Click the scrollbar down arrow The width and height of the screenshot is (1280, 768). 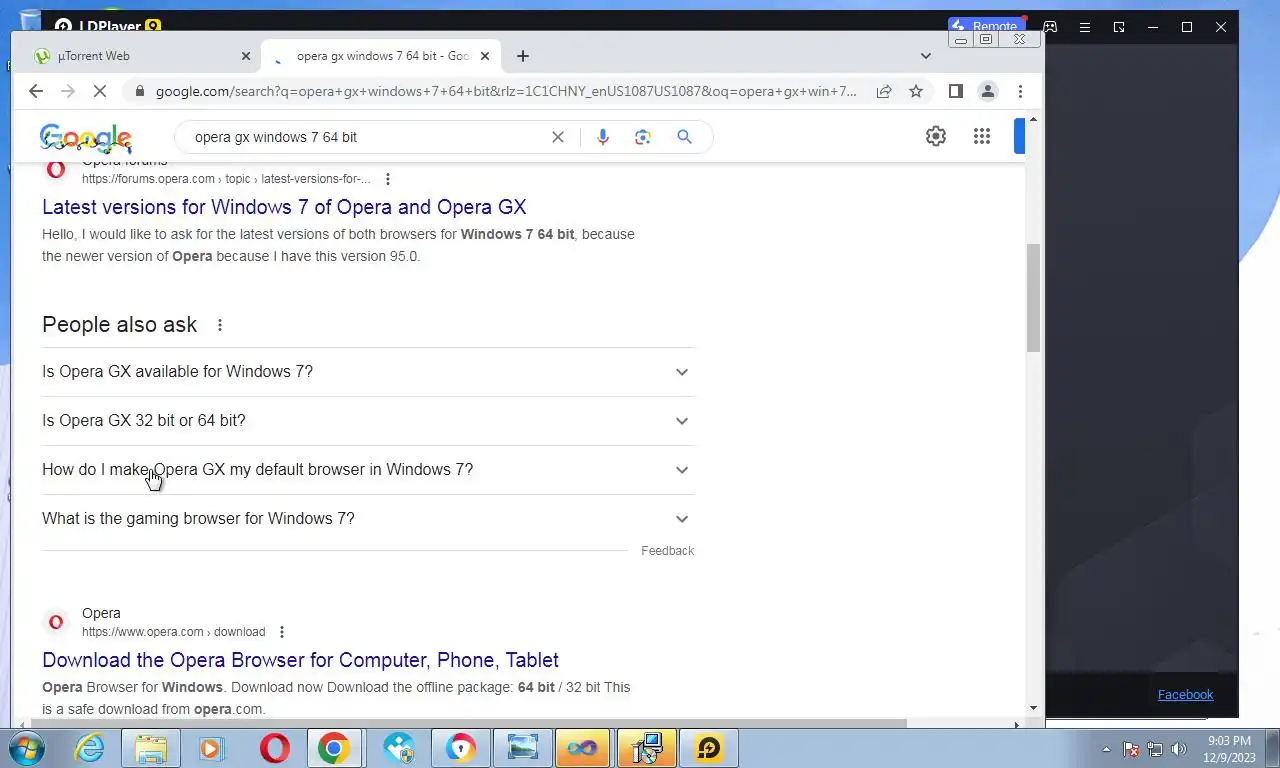1033,709
